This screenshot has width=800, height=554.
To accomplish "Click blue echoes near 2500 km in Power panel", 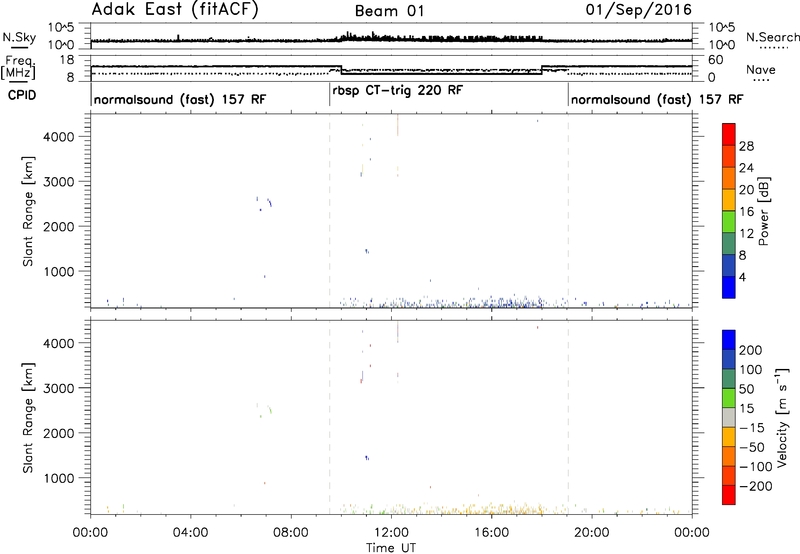I will pos(269,203).
